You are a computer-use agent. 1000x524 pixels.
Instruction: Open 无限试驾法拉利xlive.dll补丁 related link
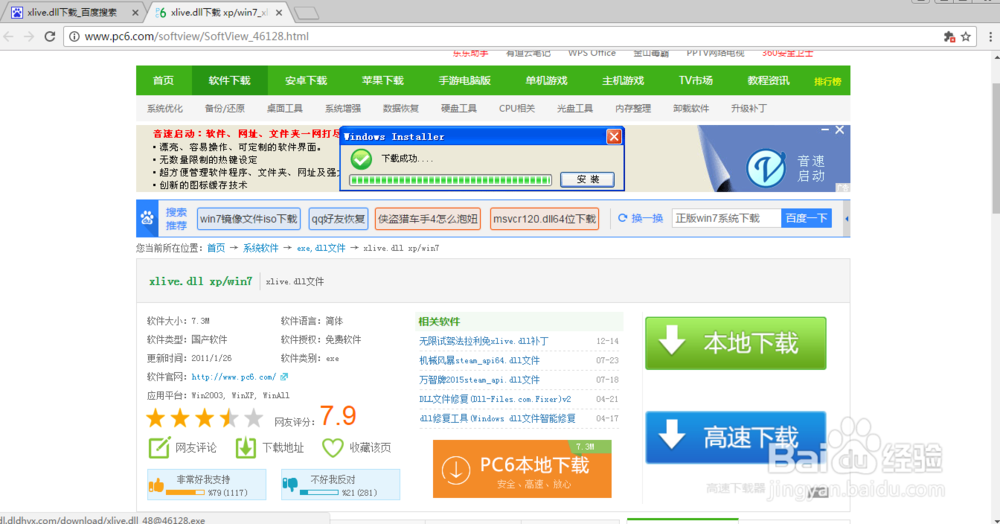pyautogui.click(x=483, y=341)
